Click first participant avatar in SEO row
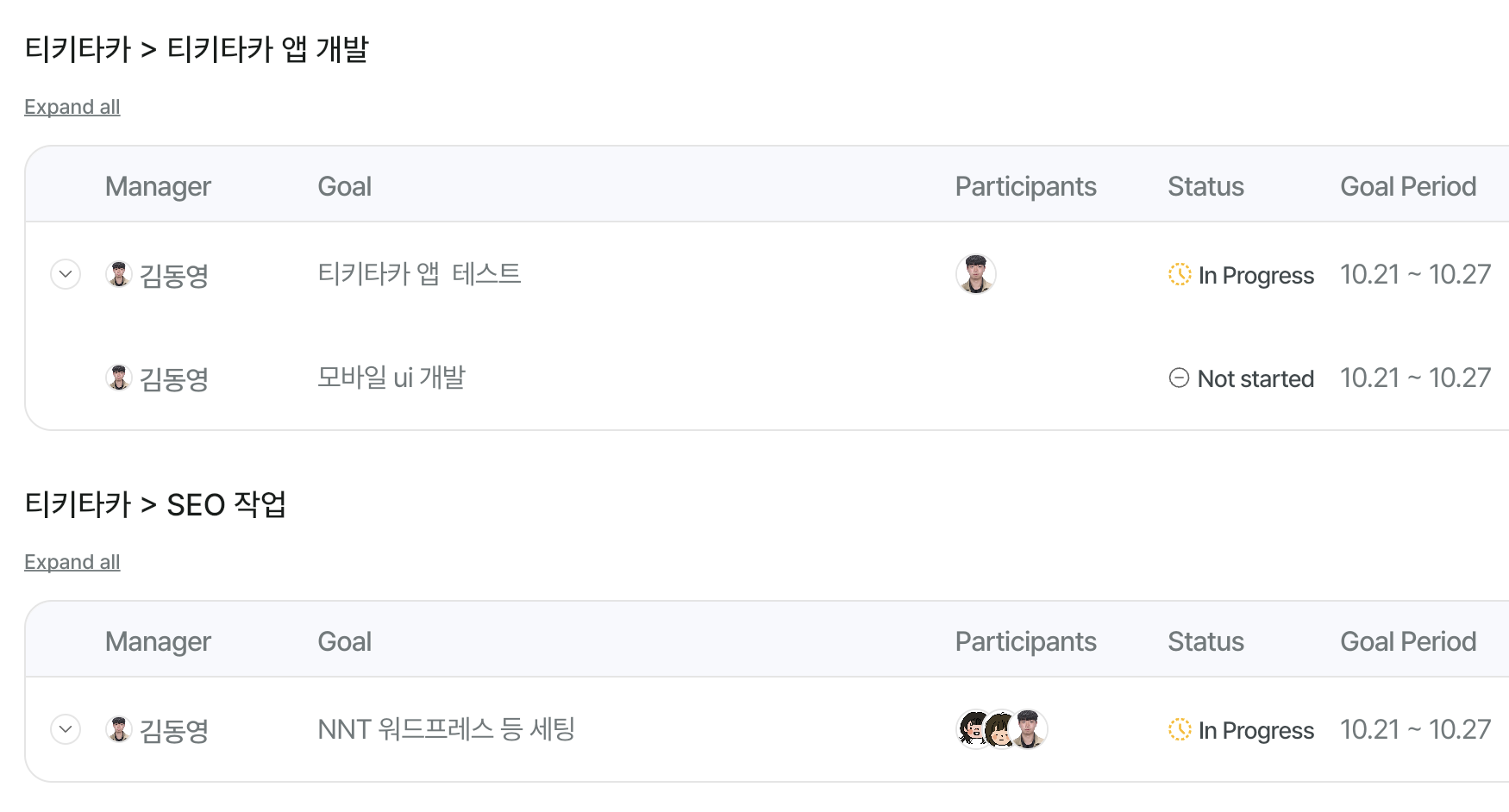The height and width of the screenshot is (812, 1509). (x=974, y=729)
